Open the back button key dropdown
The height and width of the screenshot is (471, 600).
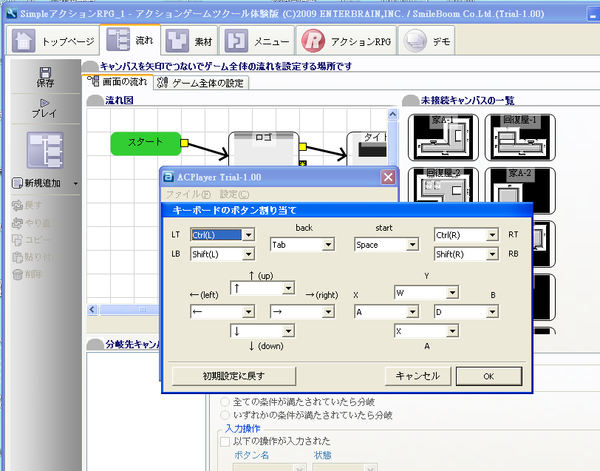[x=328, y=244]
